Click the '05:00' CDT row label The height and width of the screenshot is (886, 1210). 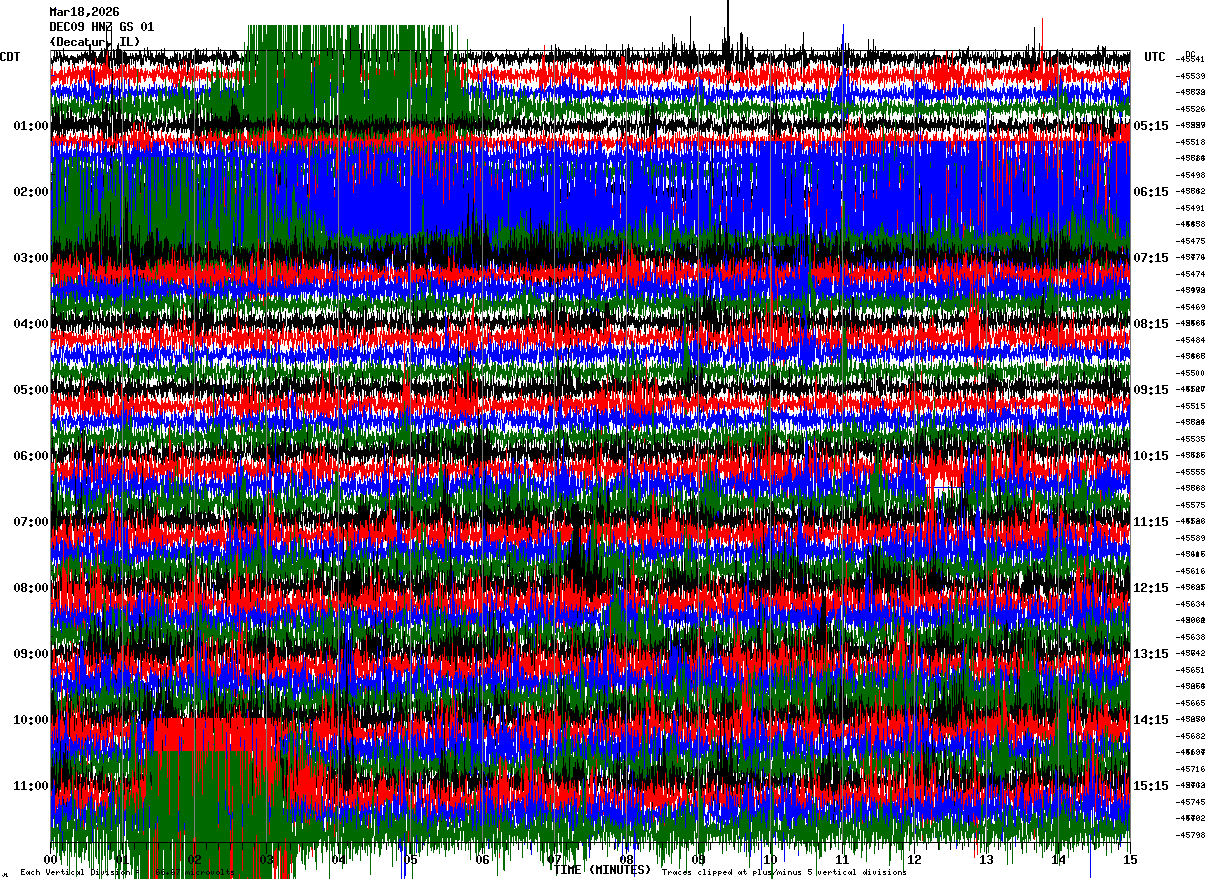click(x=31, y=390)
